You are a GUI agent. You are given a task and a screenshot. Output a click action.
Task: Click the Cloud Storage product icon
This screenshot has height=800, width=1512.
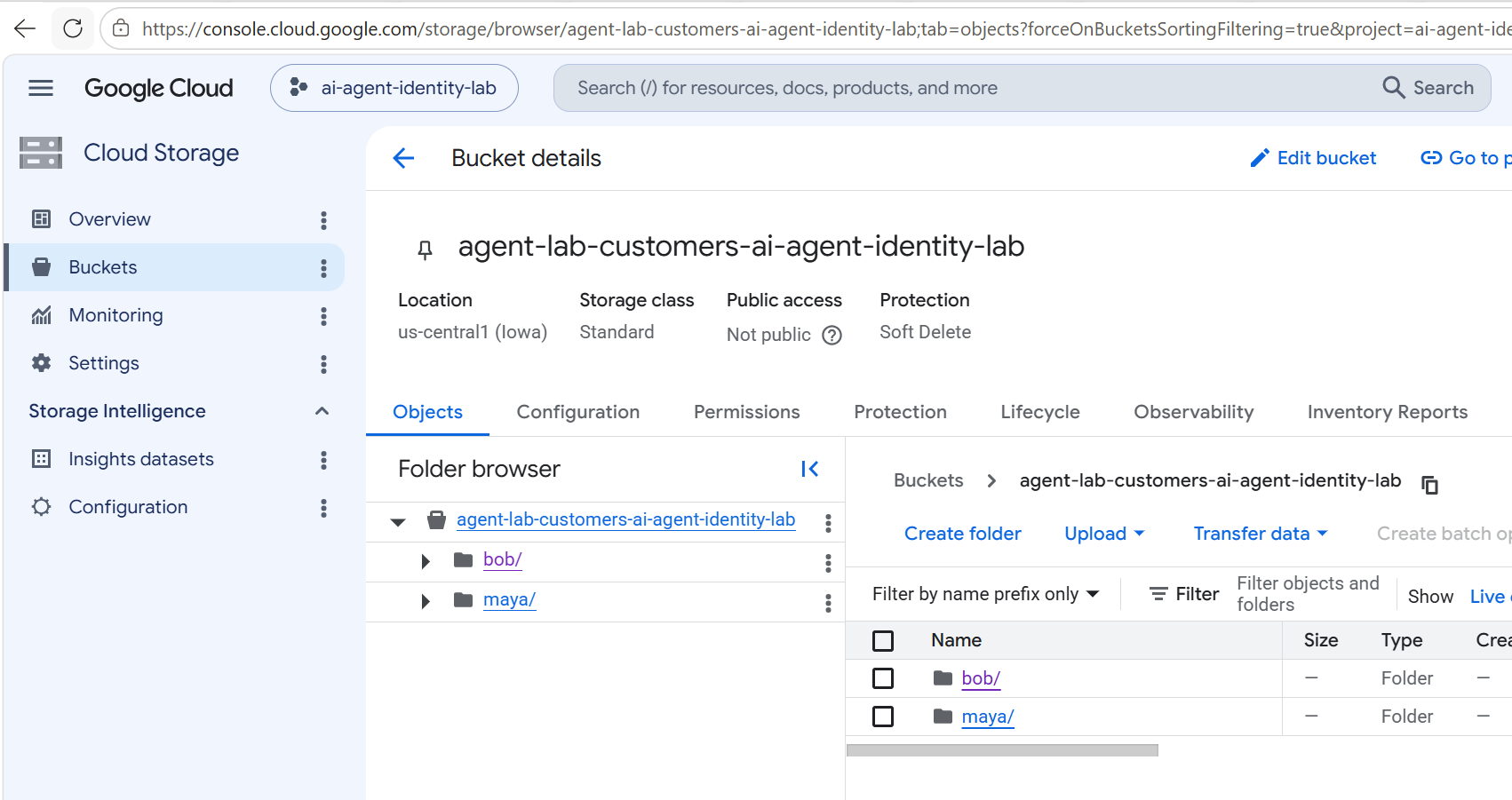(x=41, y=153)
